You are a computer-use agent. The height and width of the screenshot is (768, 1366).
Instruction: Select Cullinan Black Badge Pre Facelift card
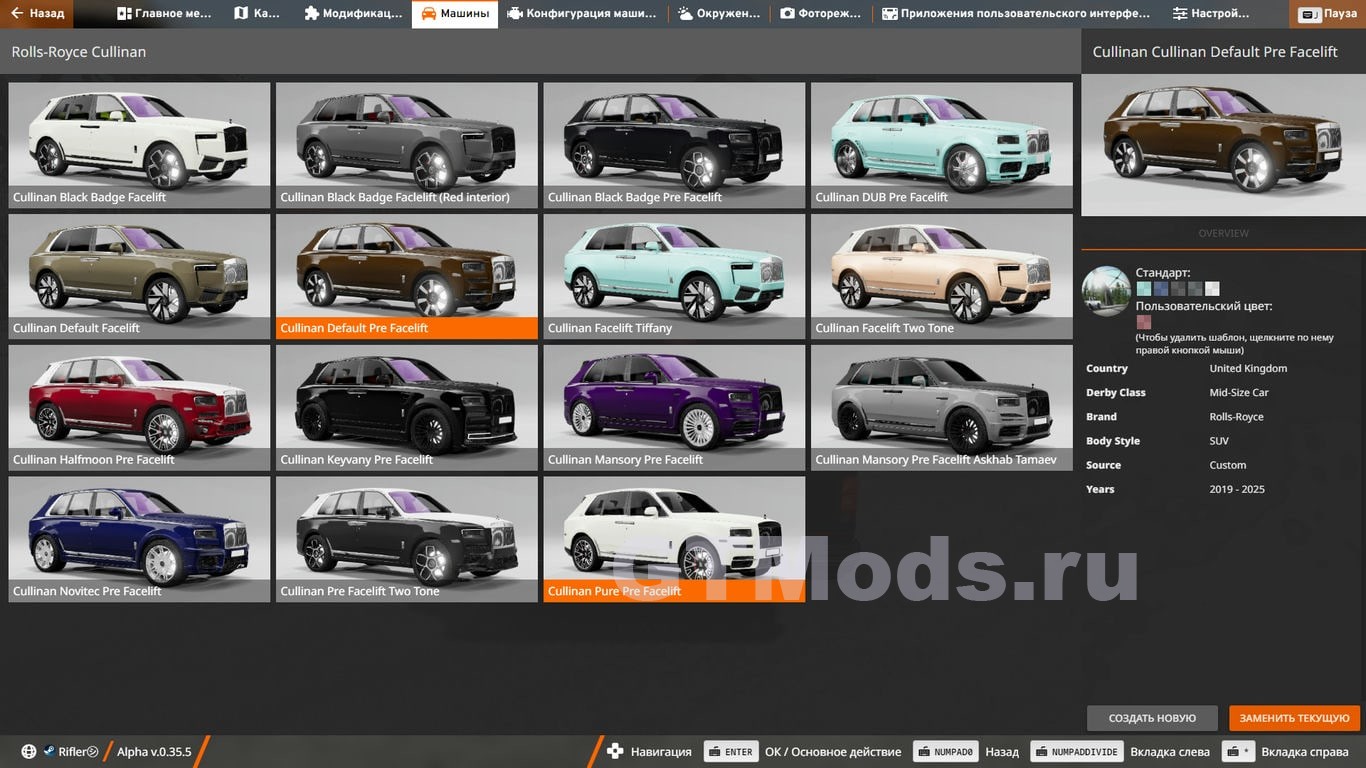674,145
